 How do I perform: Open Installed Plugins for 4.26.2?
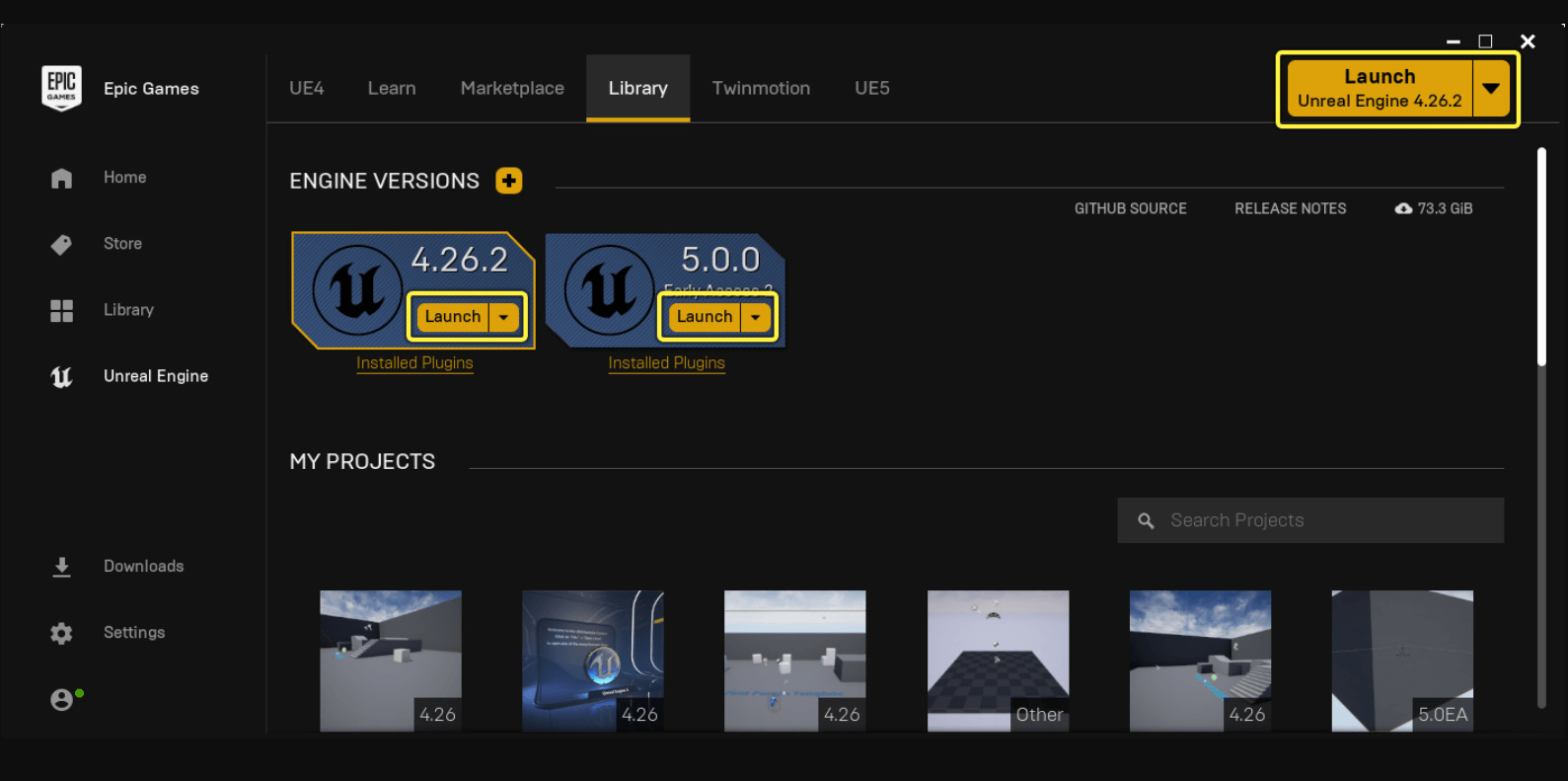pos(414,363)
